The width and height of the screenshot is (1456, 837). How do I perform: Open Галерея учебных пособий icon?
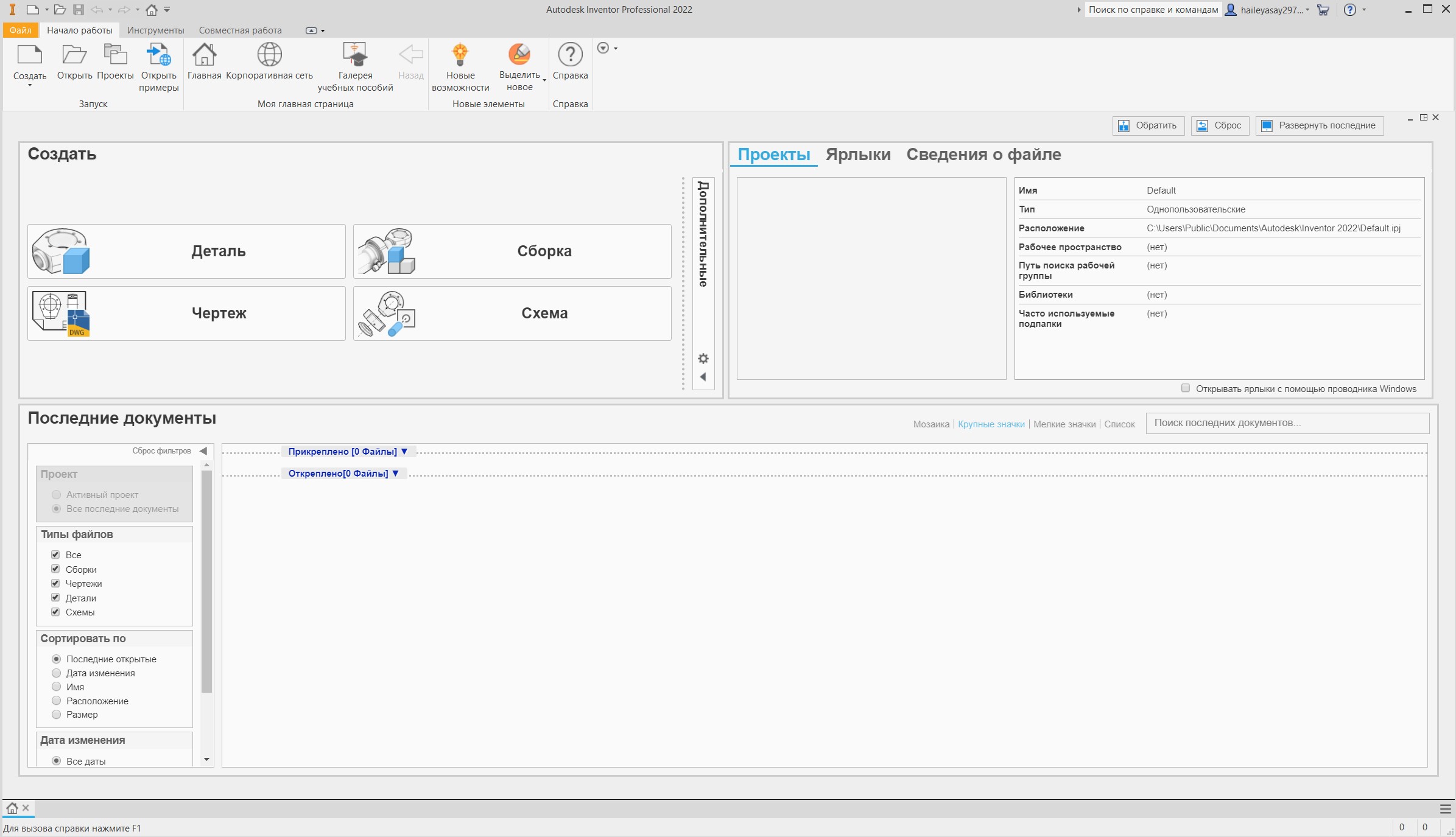pyautogui.click(x=355, y=55)
